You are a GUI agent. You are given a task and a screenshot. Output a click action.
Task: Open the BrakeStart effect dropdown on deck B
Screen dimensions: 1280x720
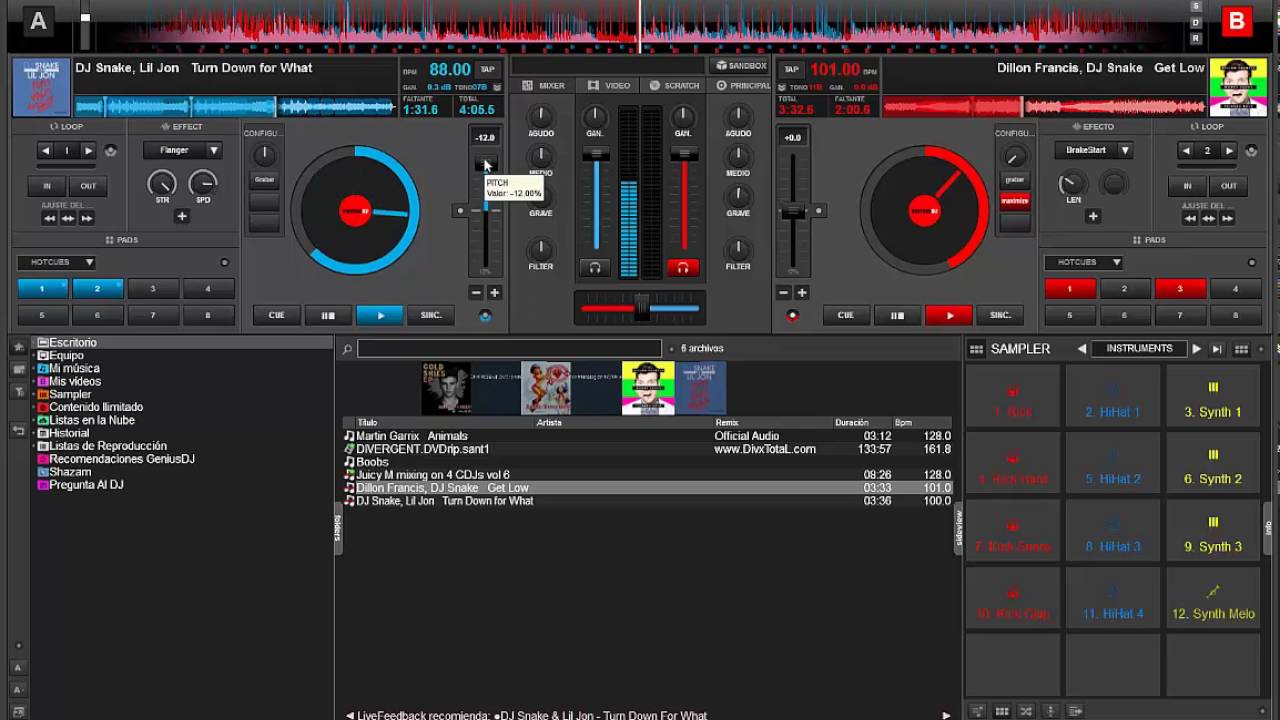point(1093,150)
